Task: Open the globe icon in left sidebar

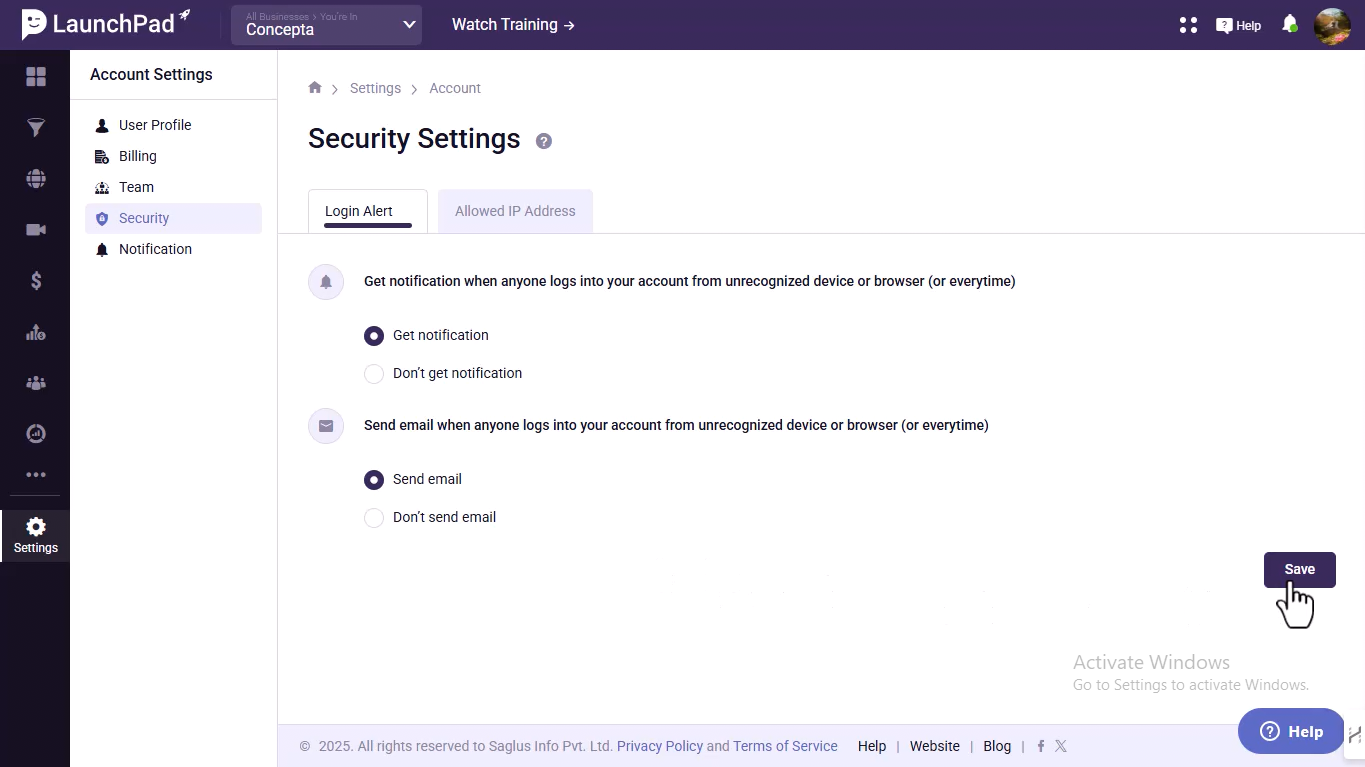Action: click(x=36, y=179)
